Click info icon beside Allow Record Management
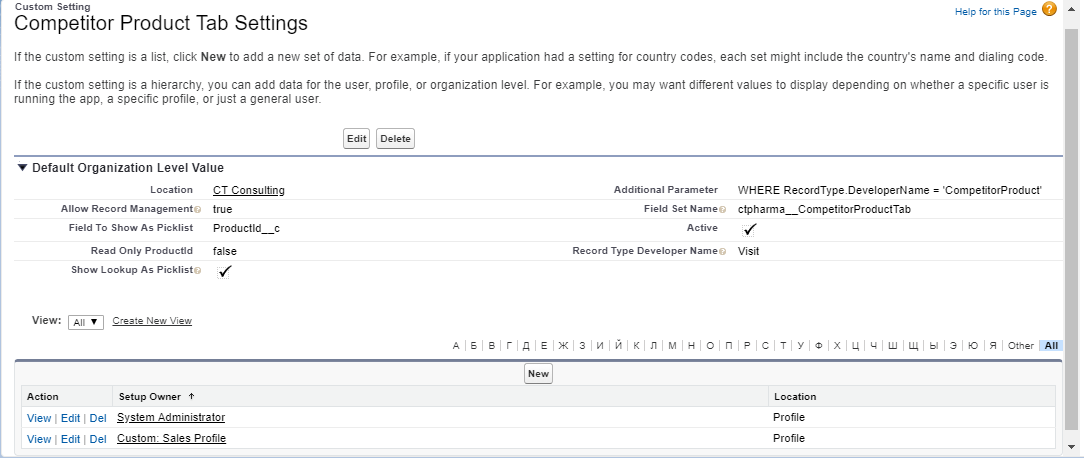 click(x=197, y=210)
